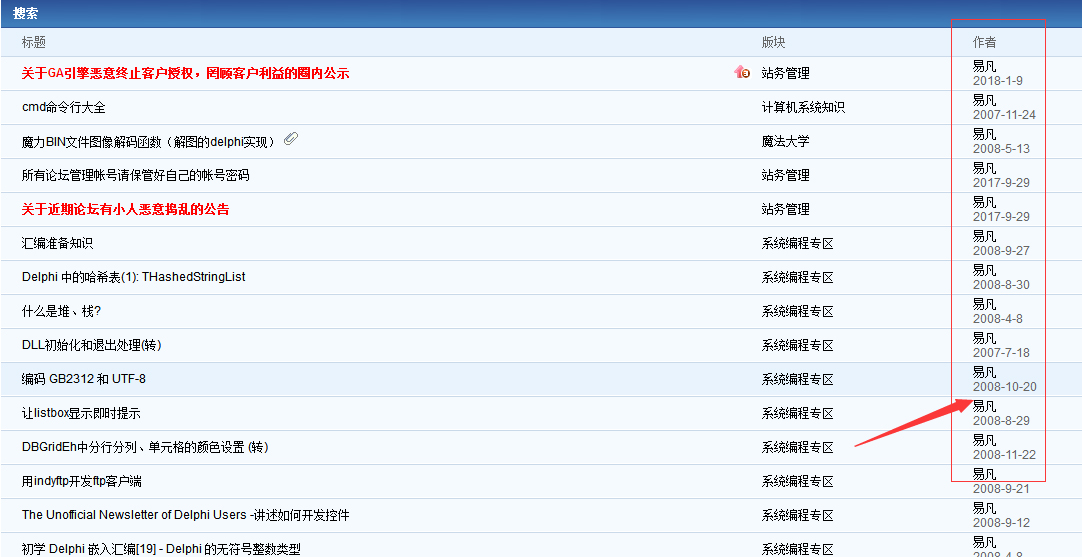Open the 汇编准备知识 thread
The image size is (1082, 557).
click(x=57, y=243)
